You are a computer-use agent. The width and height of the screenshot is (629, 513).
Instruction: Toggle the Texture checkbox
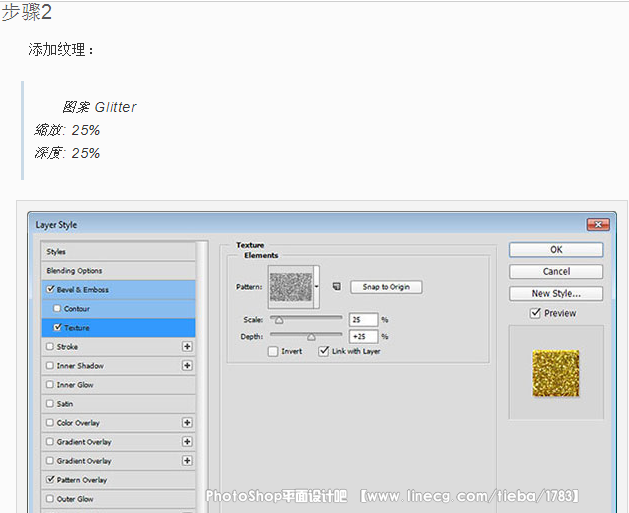57,327
